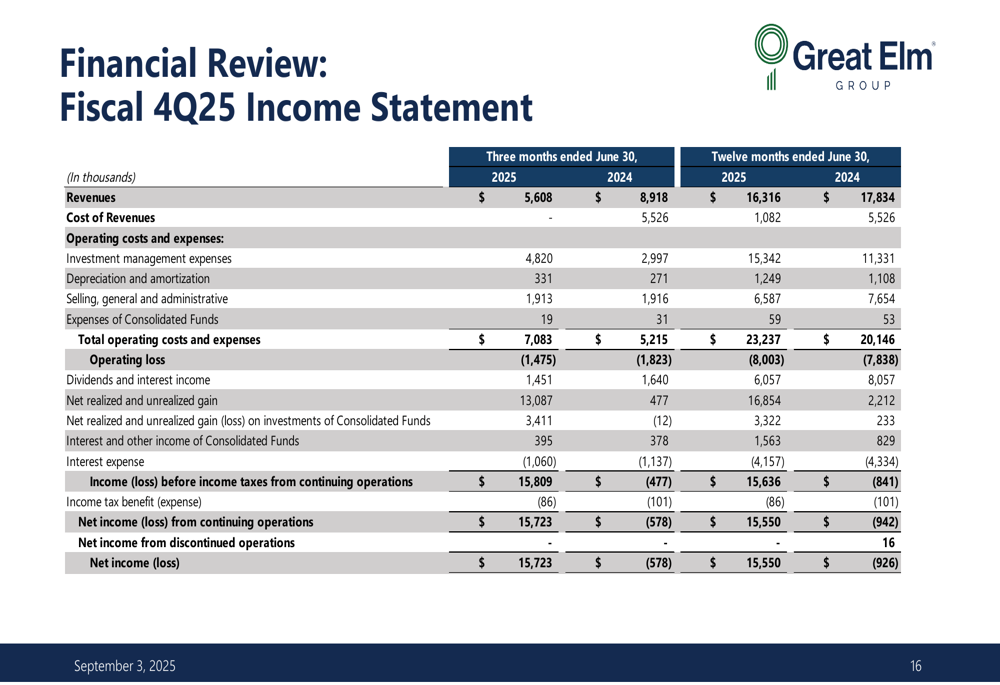
Task: Click twelve-month 2025 revenue 16,316
Action: click(763, 198)
